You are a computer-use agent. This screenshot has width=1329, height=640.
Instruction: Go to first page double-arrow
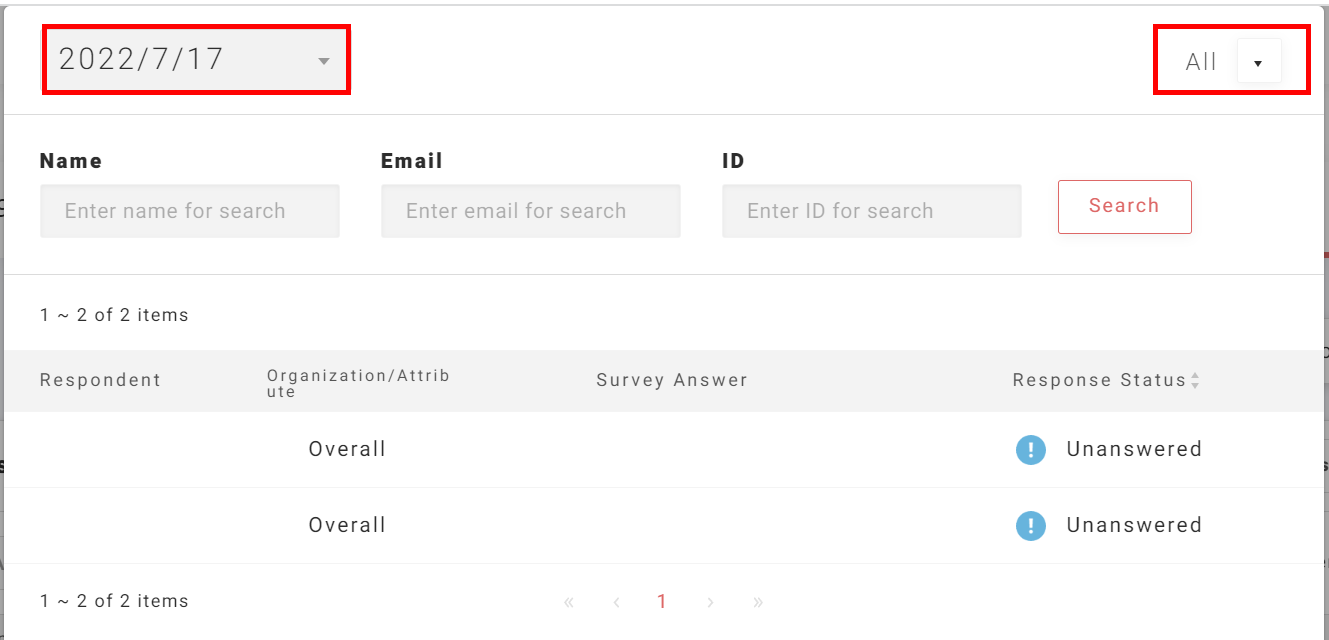tap(569, 602)
